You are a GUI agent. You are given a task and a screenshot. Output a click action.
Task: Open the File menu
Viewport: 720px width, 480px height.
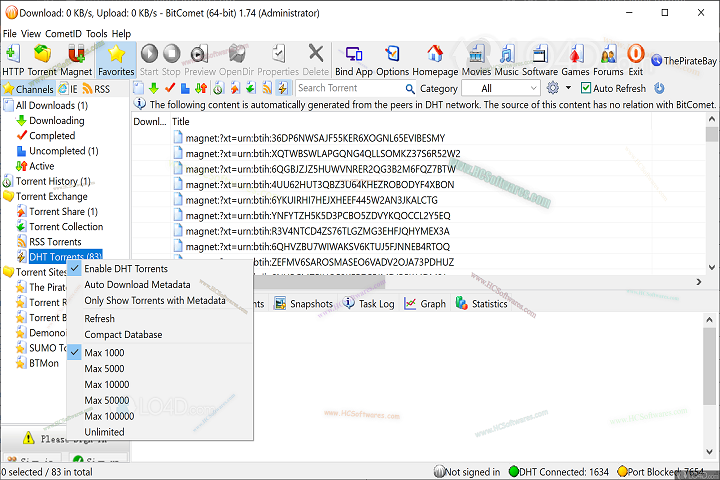10,34
